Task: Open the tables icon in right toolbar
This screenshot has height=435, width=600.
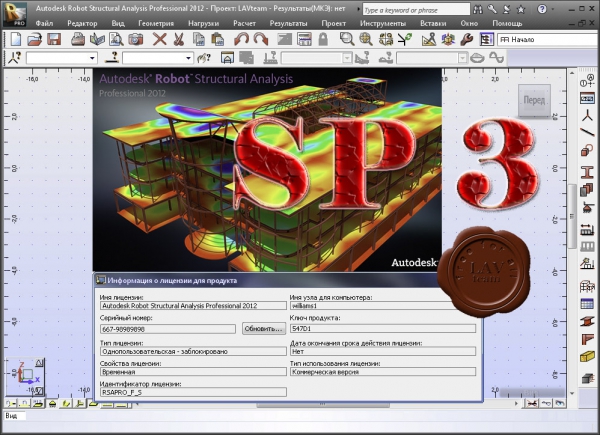Action: [587, 303]
